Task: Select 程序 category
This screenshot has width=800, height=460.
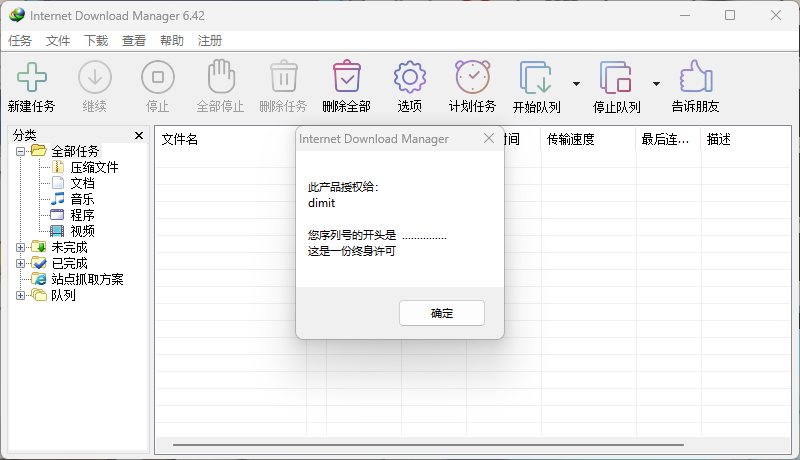Action: pos(82,215)
